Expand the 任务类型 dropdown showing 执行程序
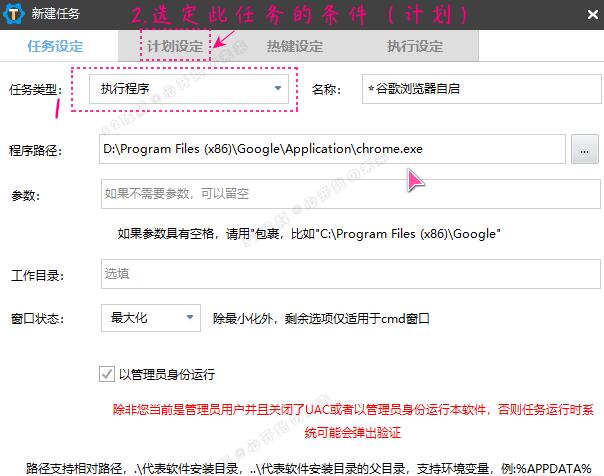 (x=189, y=89)
